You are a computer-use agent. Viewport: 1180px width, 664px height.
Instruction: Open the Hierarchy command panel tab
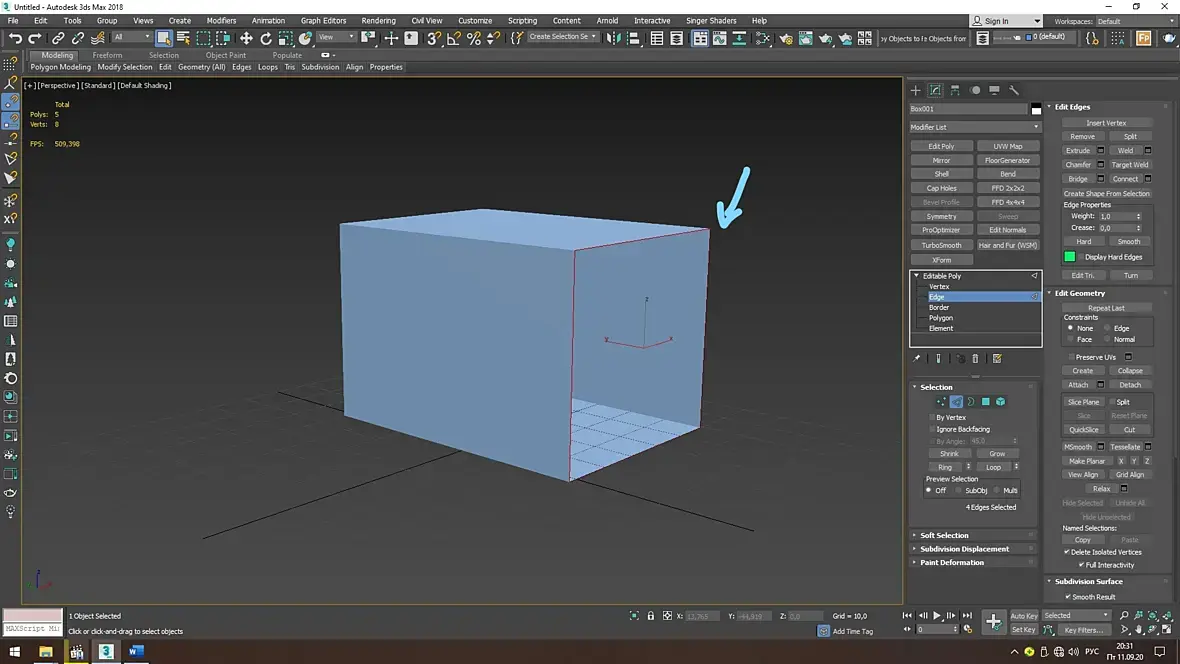point(955,90)
